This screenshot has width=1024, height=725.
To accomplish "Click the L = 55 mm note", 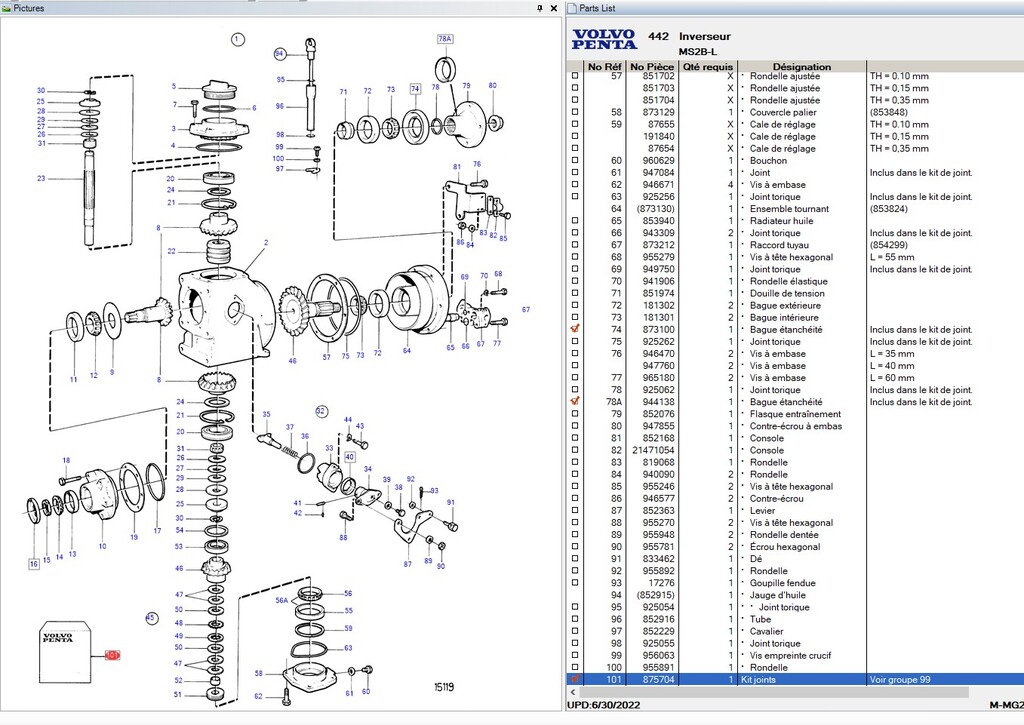I will (892, 257).
